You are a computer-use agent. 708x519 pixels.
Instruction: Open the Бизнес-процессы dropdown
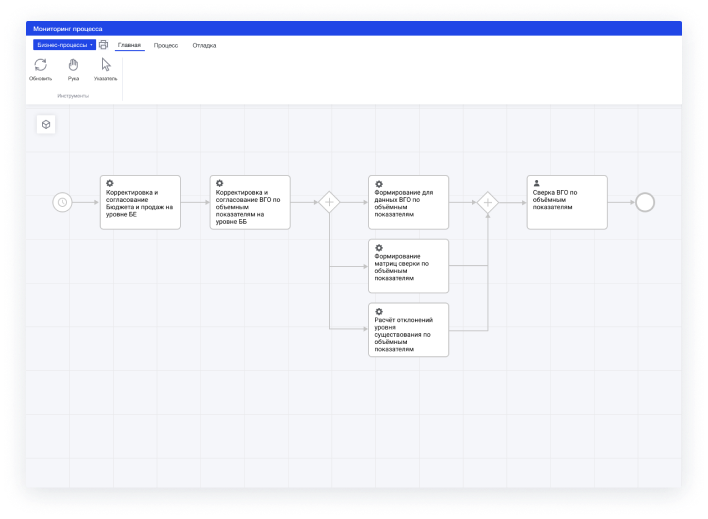click(x=64, y=45)
